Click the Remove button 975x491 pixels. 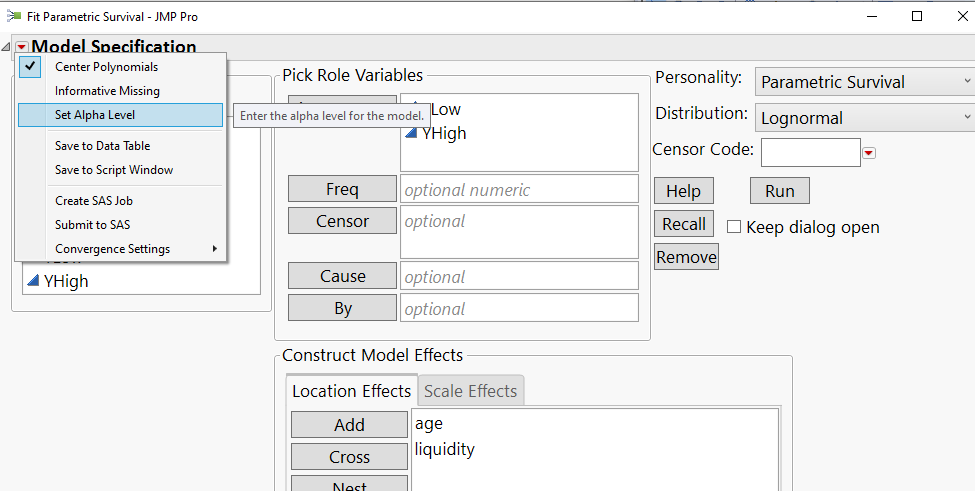point(686,257)
